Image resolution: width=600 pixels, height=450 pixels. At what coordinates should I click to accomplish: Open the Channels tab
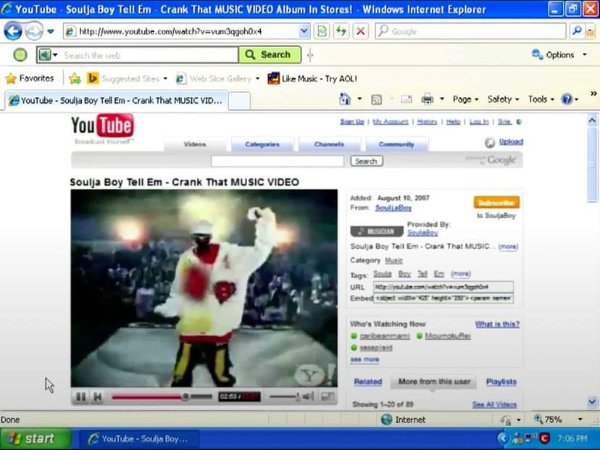pyautogui.click(x=329, y=144)
